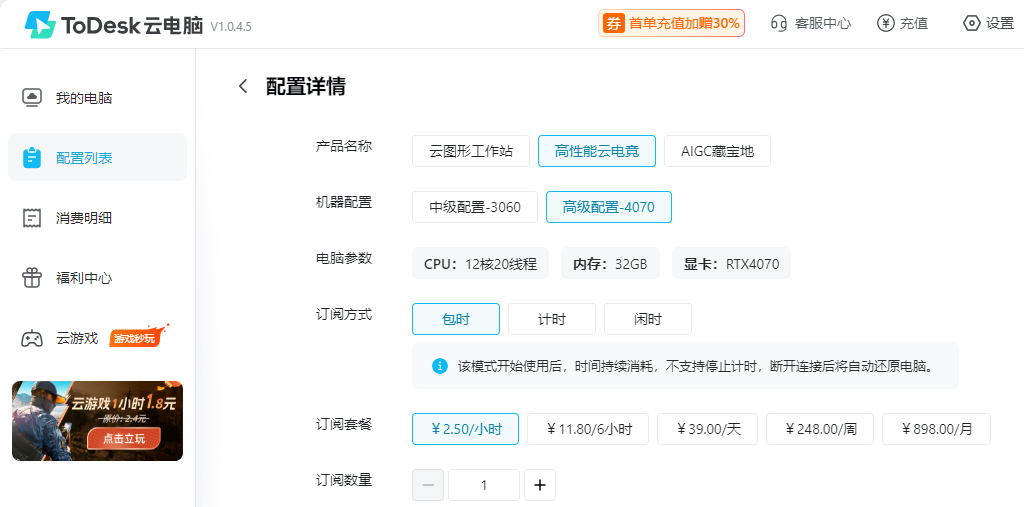The image size is (1024, 507).
Task: Open 福利中心 in the sidebar
Action: (97, 278)
